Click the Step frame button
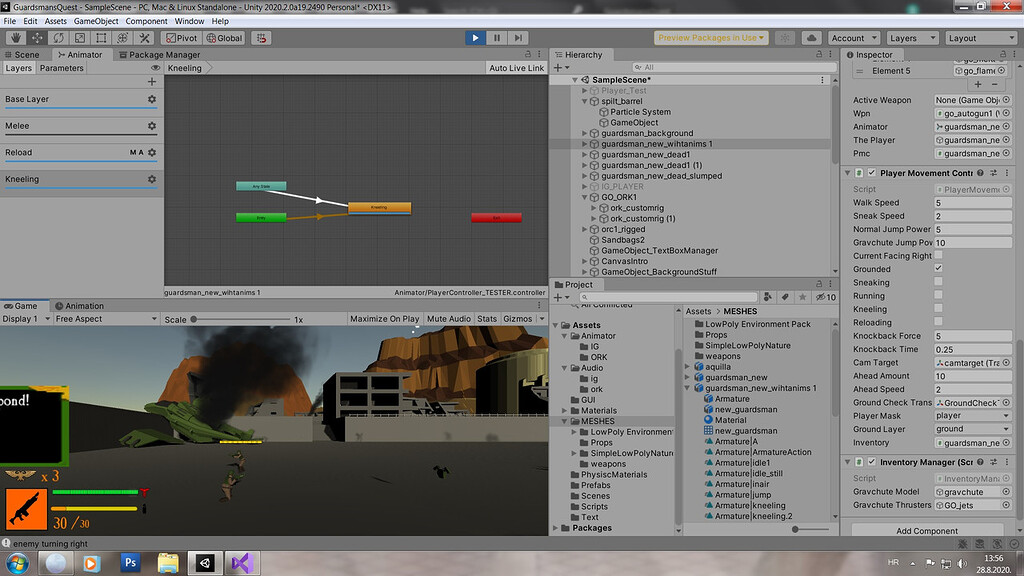1024x576 pixels. point(518,37)
